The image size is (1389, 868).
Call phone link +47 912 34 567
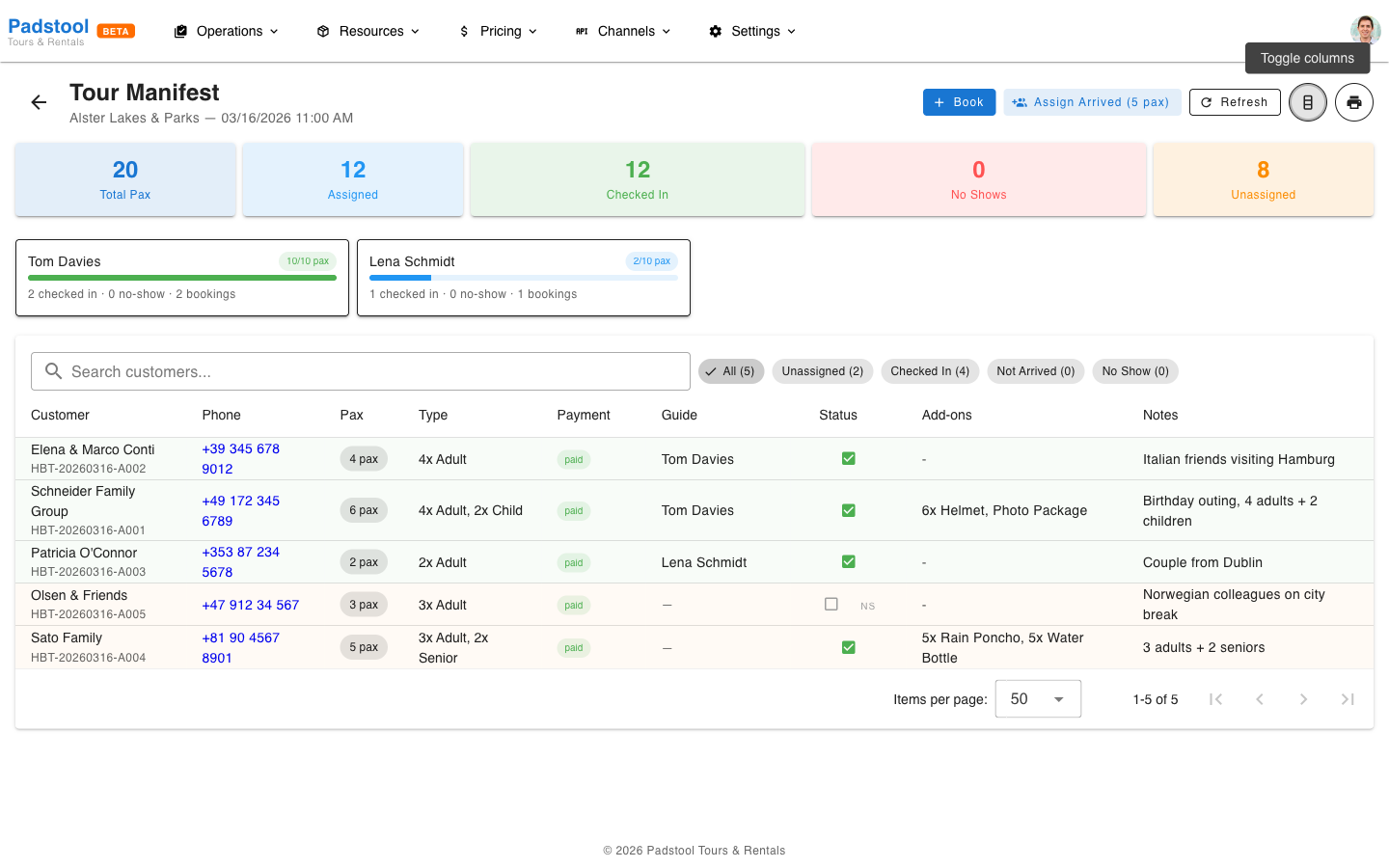251,605
